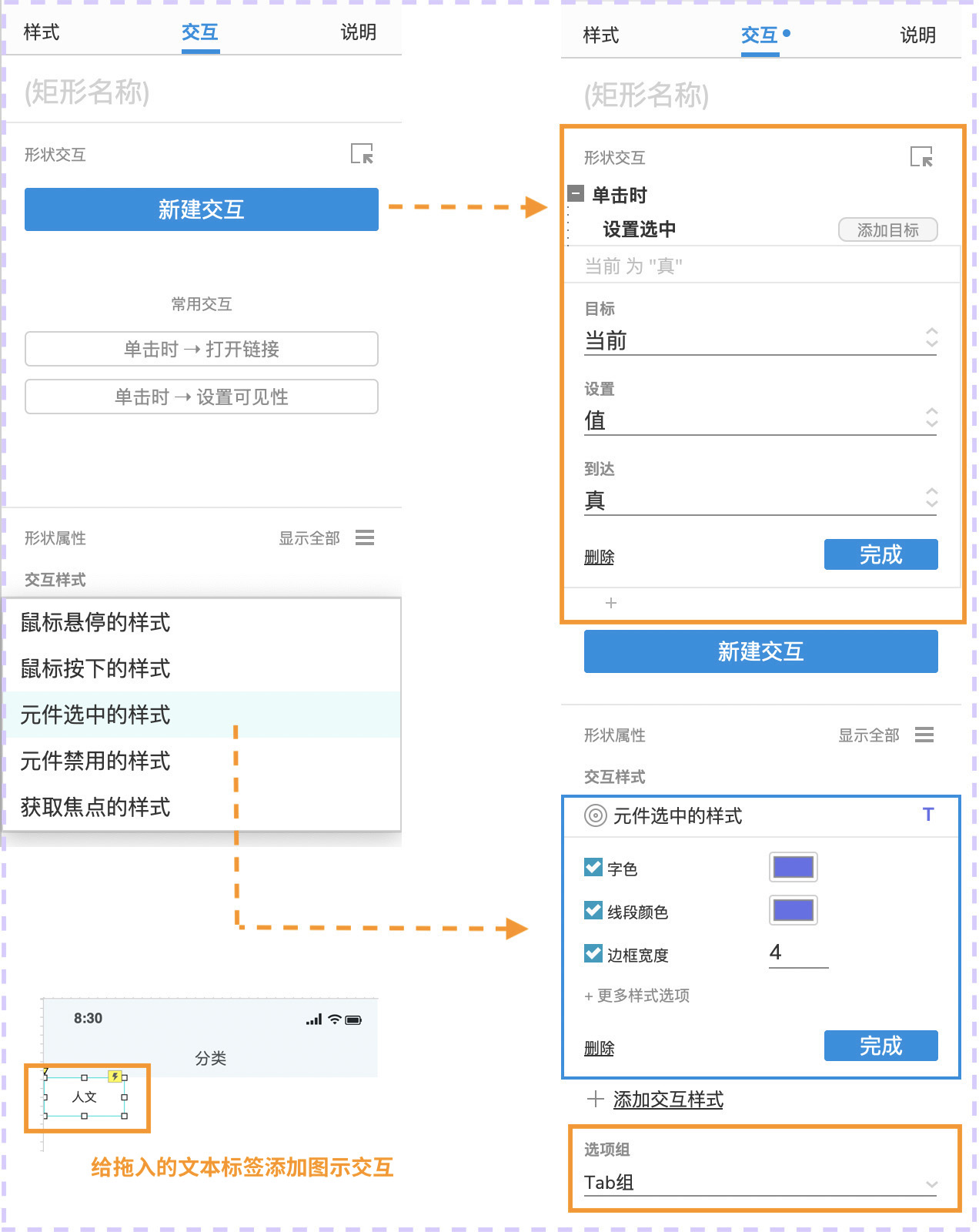Click the yellow lightning interaction badge
The image size is (979, 1232).
click(x=115, y=1076)
